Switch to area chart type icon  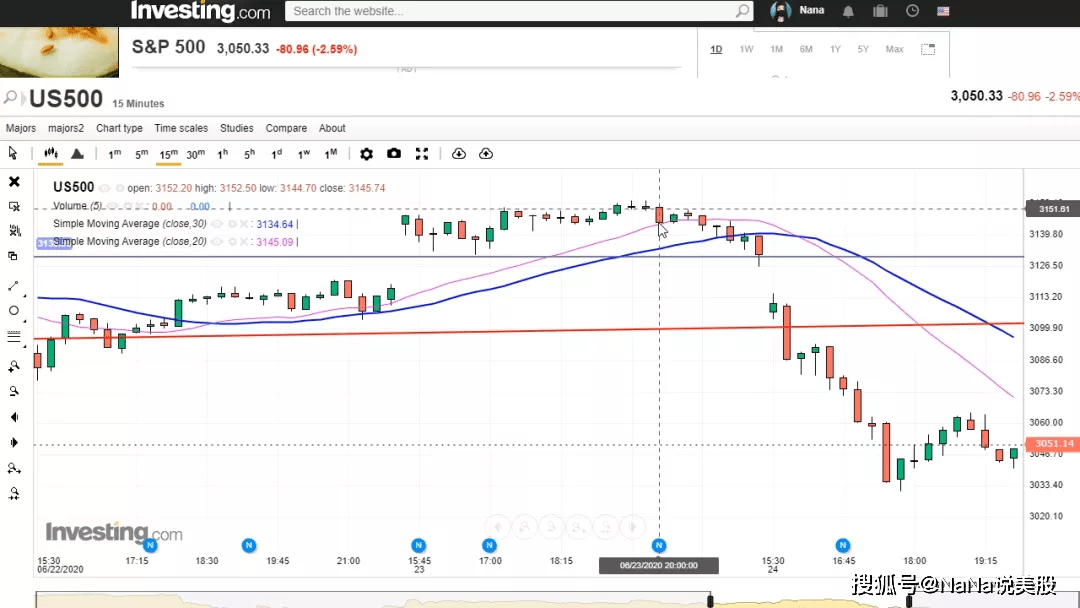tap(77, 154)
